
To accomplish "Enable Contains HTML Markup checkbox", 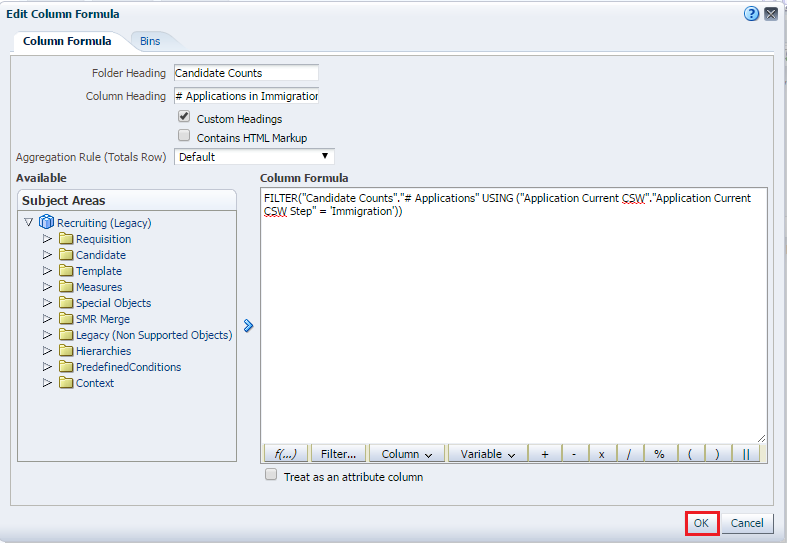I will 184,135.
